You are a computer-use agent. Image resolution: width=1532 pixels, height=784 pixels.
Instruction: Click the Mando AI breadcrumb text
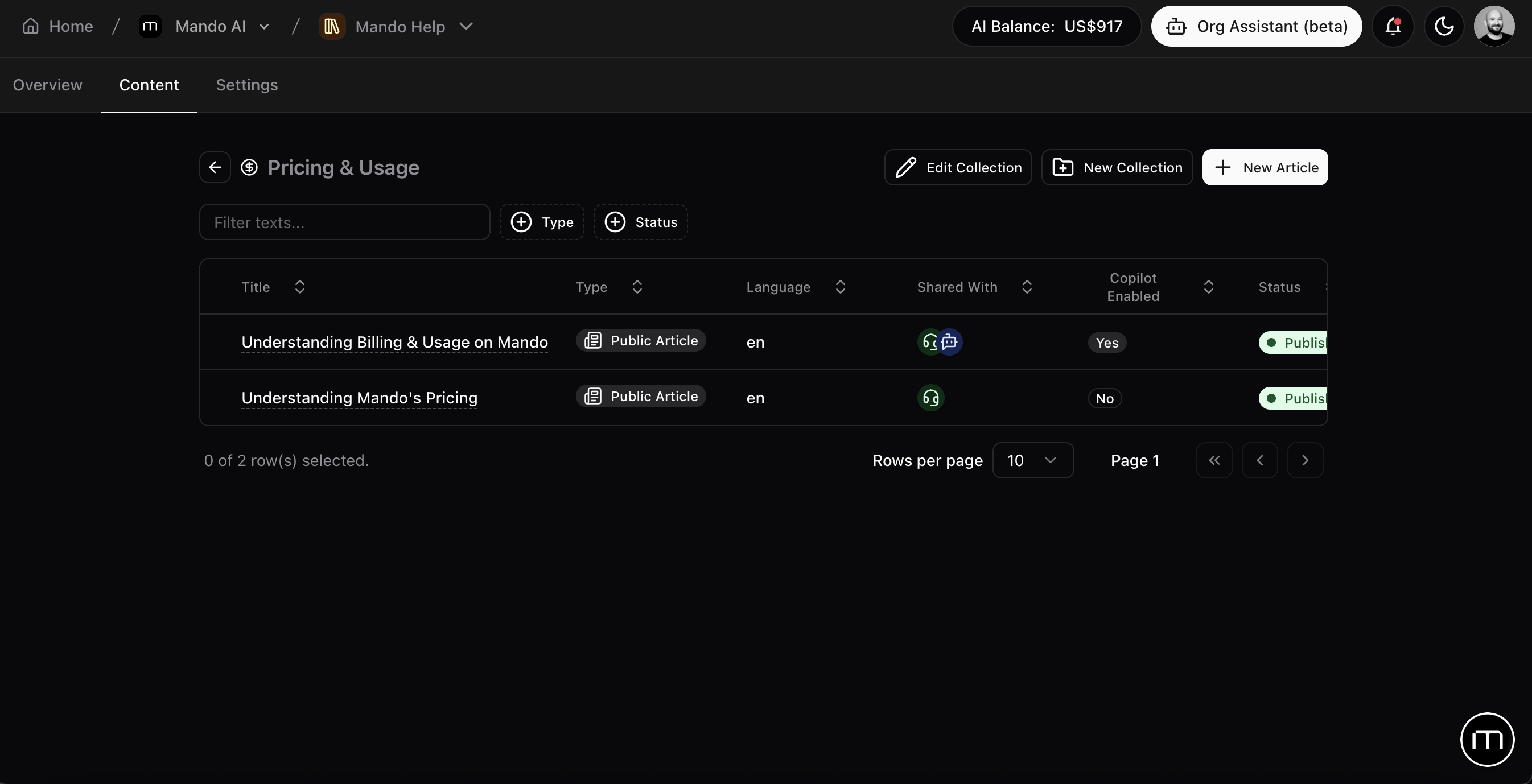[x=211, y=26]
